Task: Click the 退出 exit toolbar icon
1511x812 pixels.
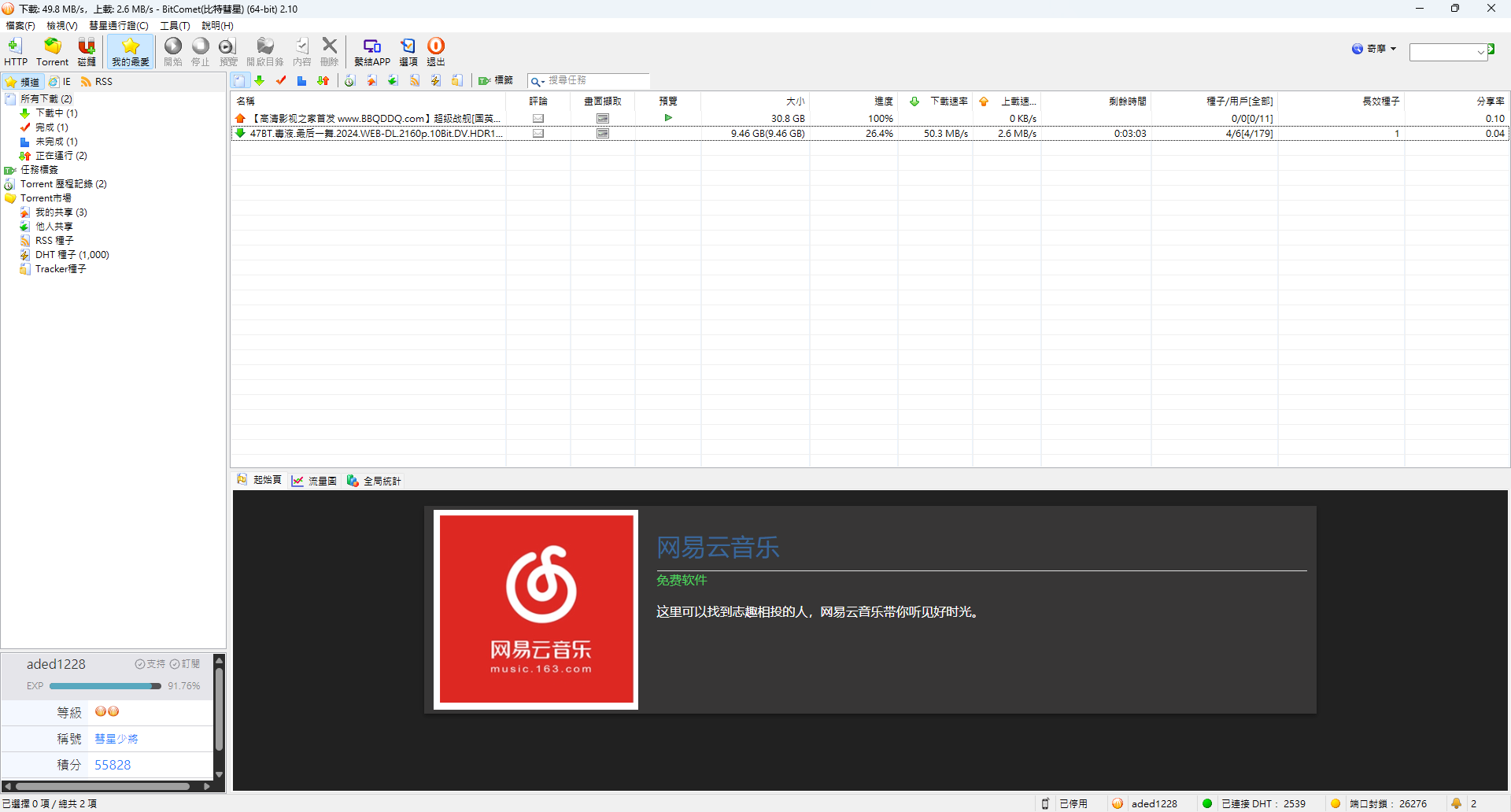Action: point(436,52)
